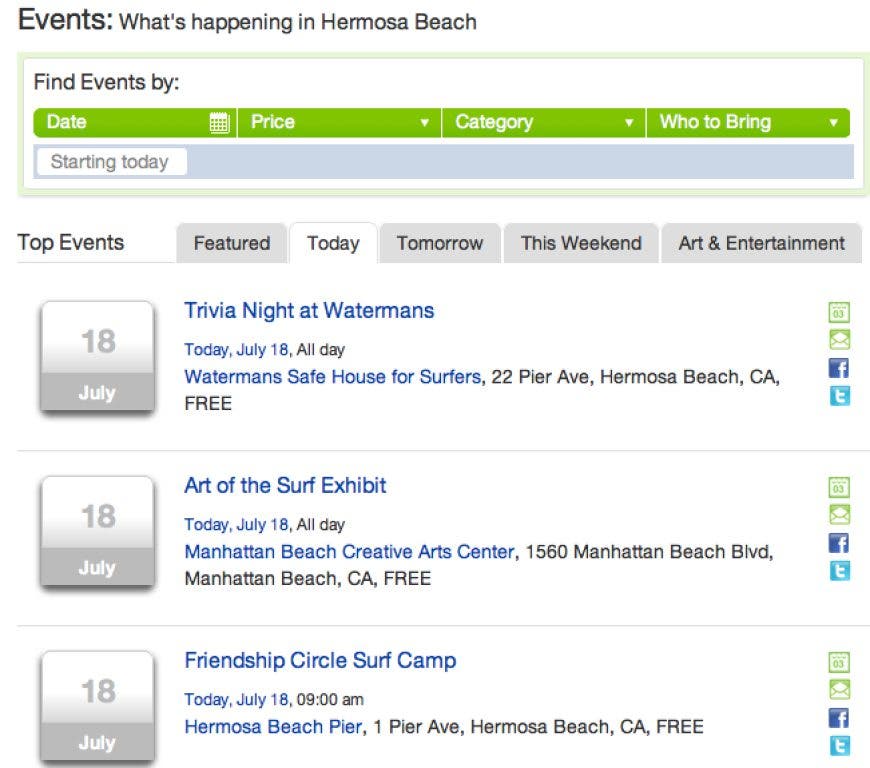Open the Art of the Surf Exhibit link

[285, 485]
